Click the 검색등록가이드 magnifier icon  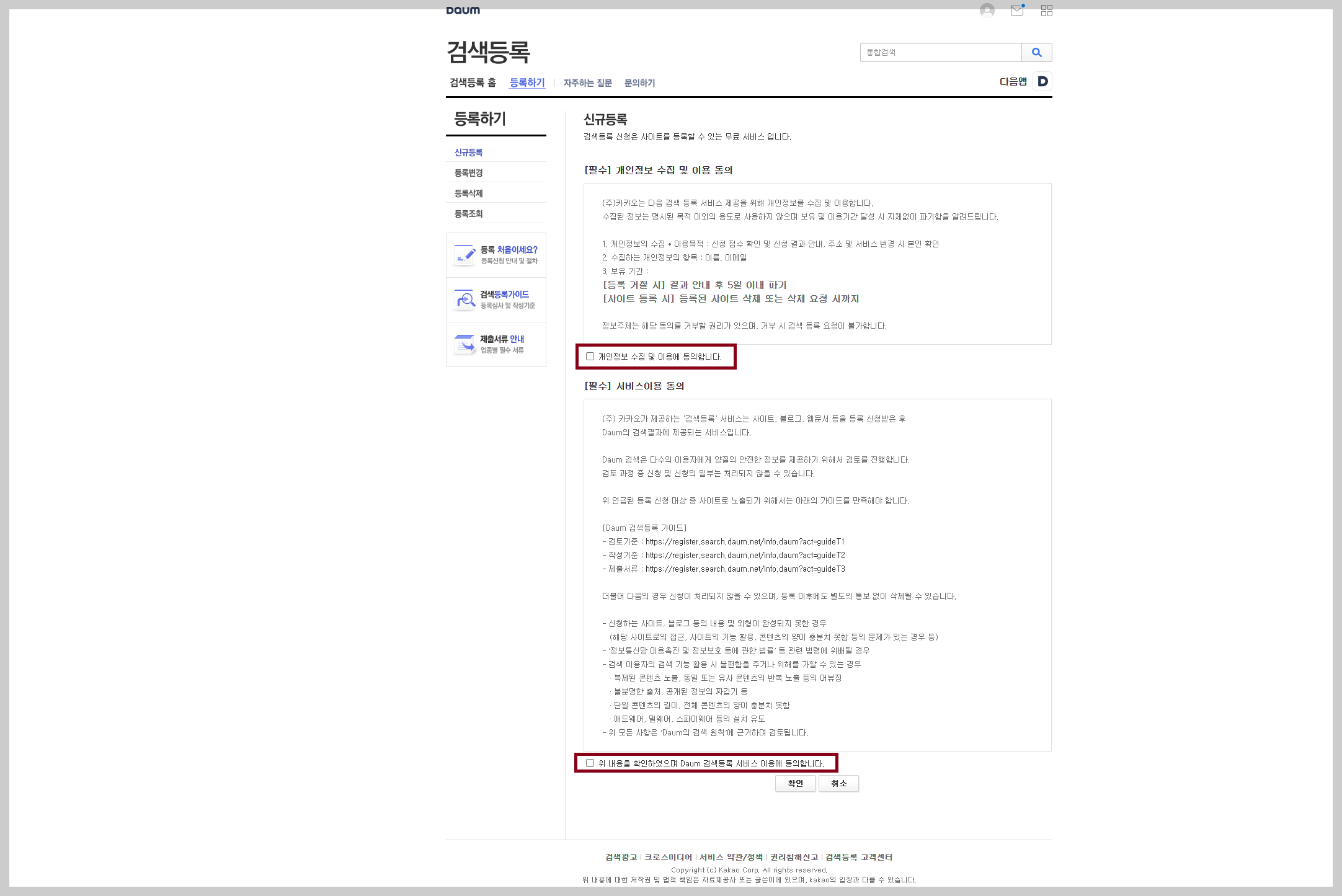pos(465,299)
